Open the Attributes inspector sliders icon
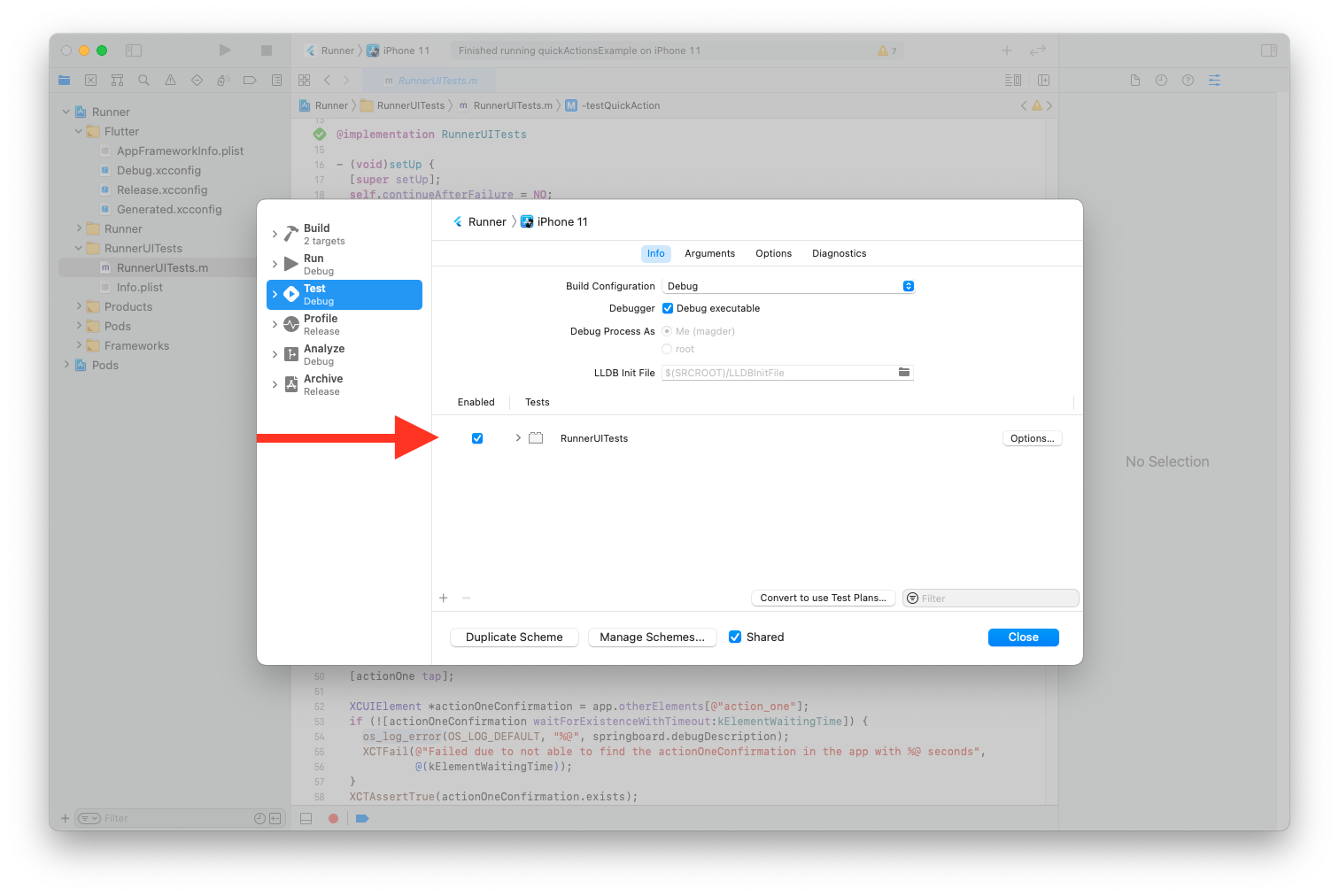This screenshot has width=1339, height=896. pyautogui.click(x=1214, y=81)
